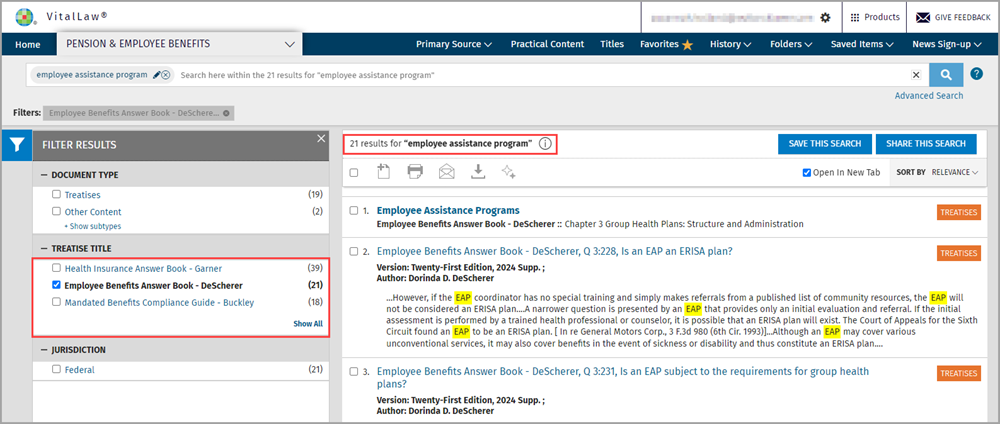Open account settings gear icon
Screen dimensions: 1000x425
coord(825,18)
